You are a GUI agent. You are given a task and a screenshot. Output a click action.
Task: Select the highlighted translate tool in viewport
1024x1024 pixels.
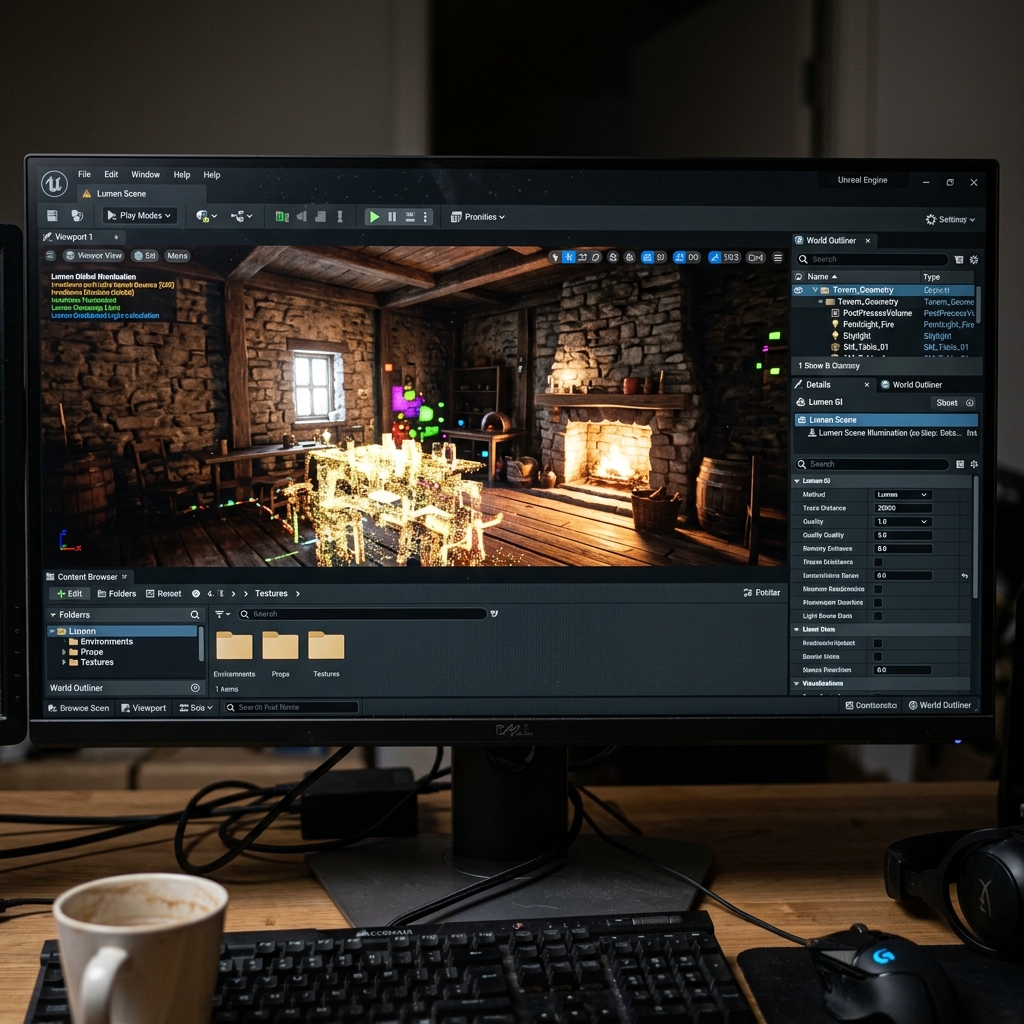569,257
